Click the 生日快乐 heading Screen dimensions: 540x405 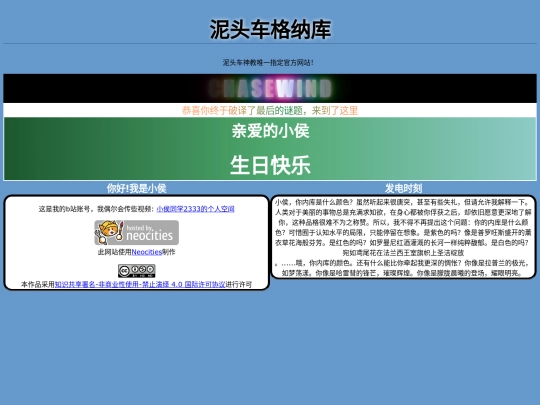[x=270, y=165]
